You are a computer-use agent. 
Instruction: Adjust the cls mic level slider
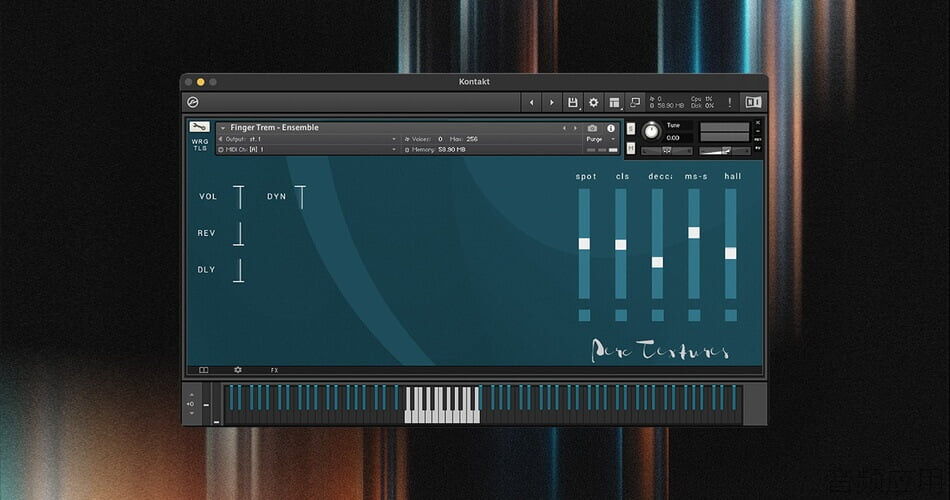point(621,244)
